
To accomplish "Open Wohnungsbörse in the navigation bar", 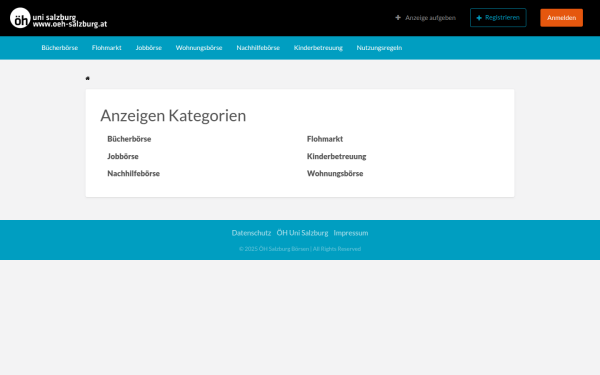I will pyautogui.click(x=199, y=48).
